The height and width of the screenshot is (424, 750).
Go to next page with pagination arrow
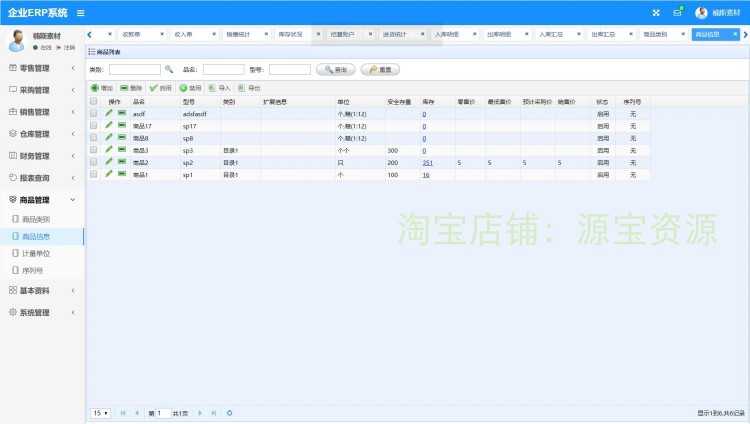200,413
